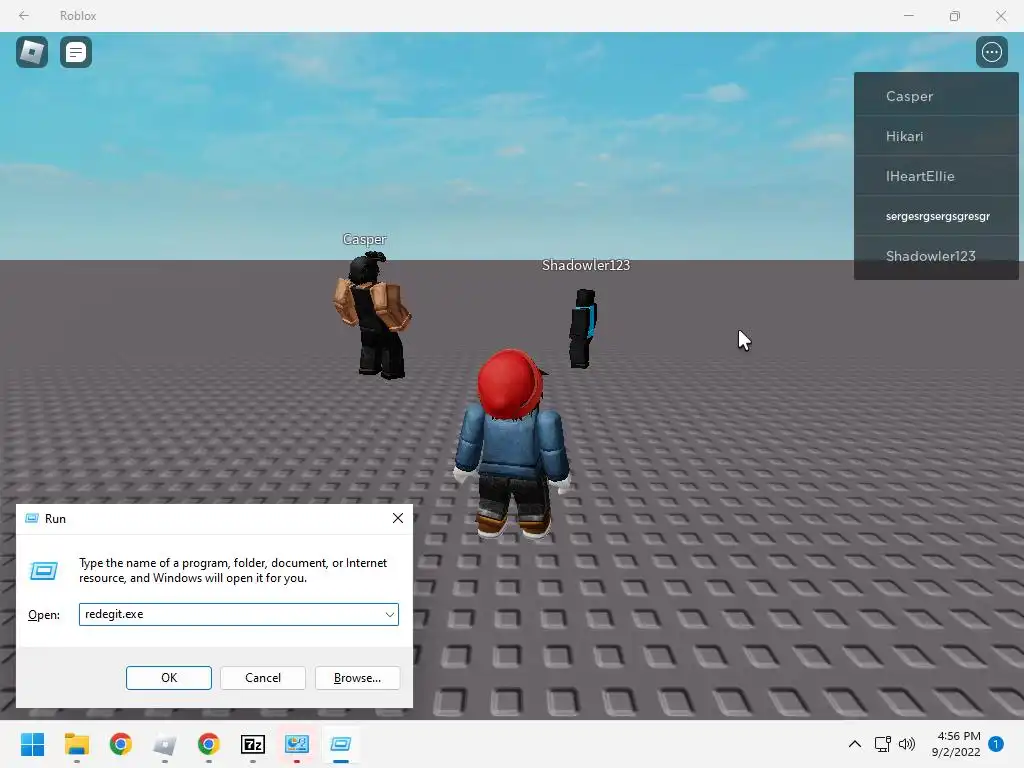
Task: Select Hikari in the player list
Action: (x=936, y=136)
